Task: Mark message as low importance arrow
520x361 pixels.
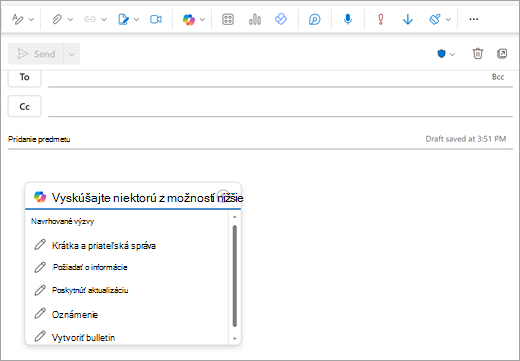Action: tap(408, 19)
